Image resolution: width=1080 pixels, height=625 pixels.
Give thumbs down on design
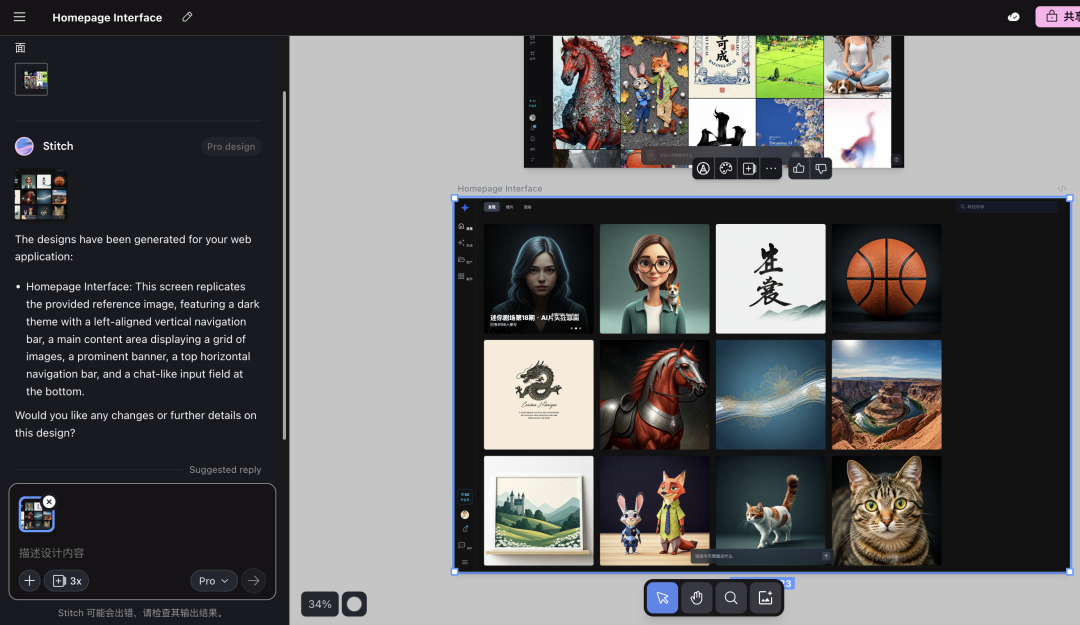pos(821,168)
